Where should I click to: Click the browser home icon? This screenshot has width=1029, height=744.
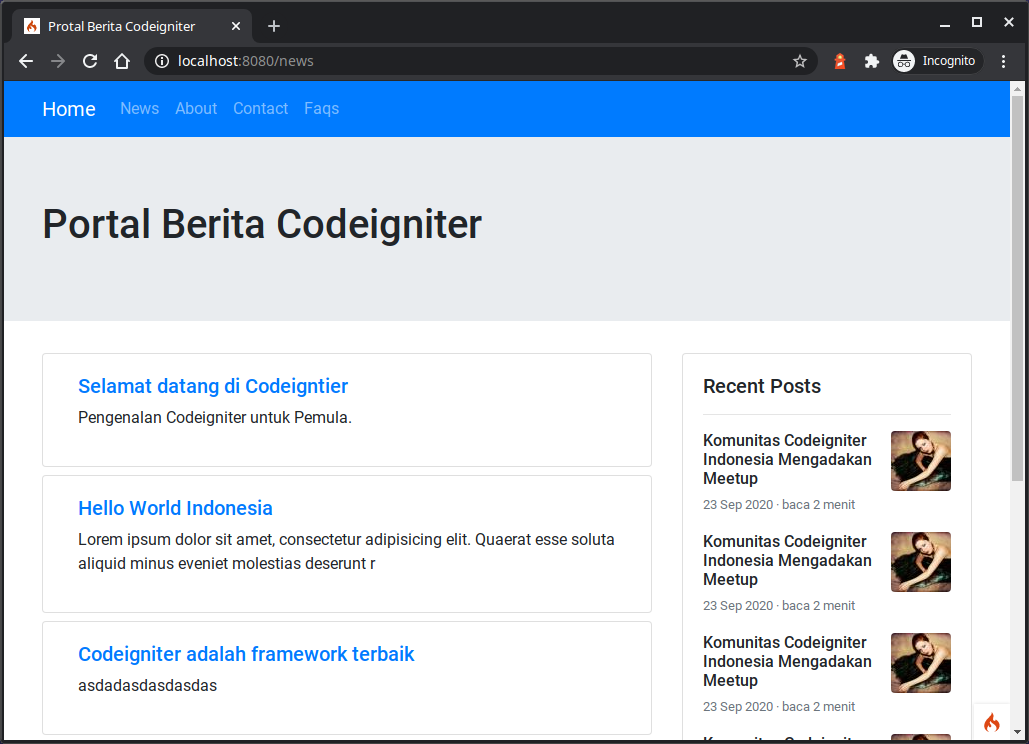(x=122, y=61)
